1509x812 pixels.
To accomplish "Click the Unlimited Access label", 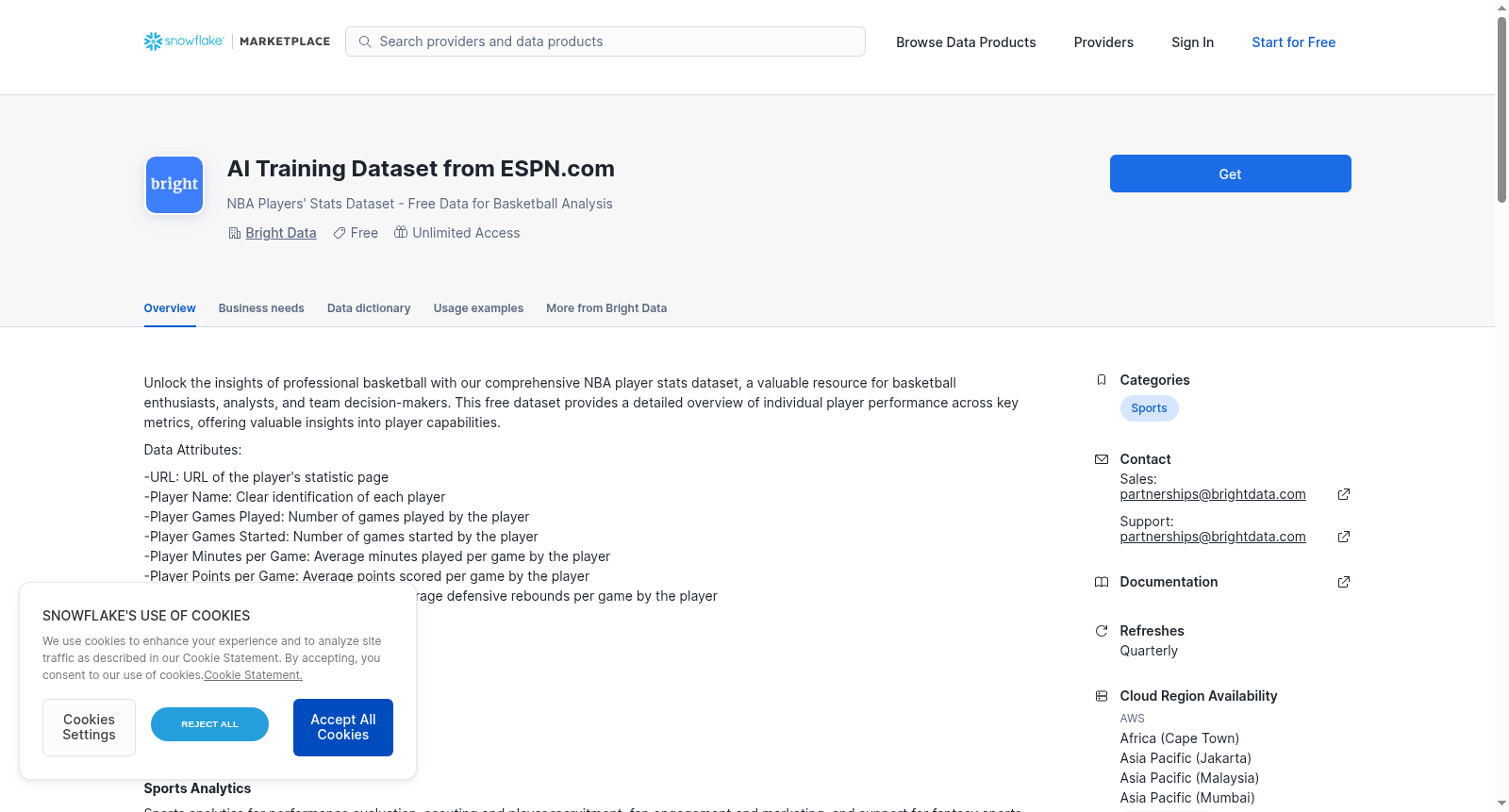I will tap(466, 233).
